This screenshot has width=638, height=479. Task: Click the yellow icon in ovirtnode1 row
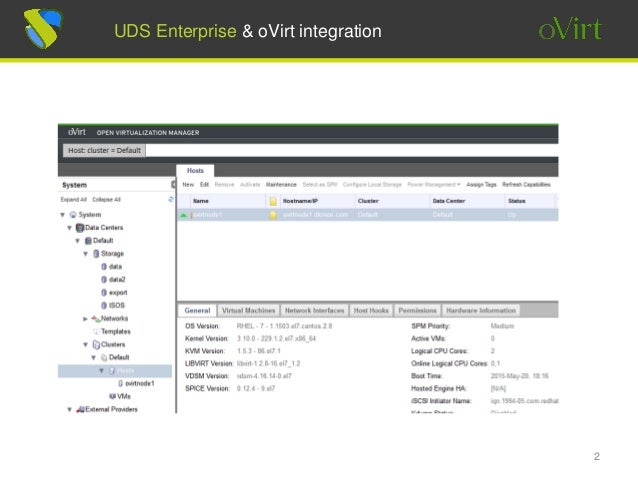click(x=273, y=215)
